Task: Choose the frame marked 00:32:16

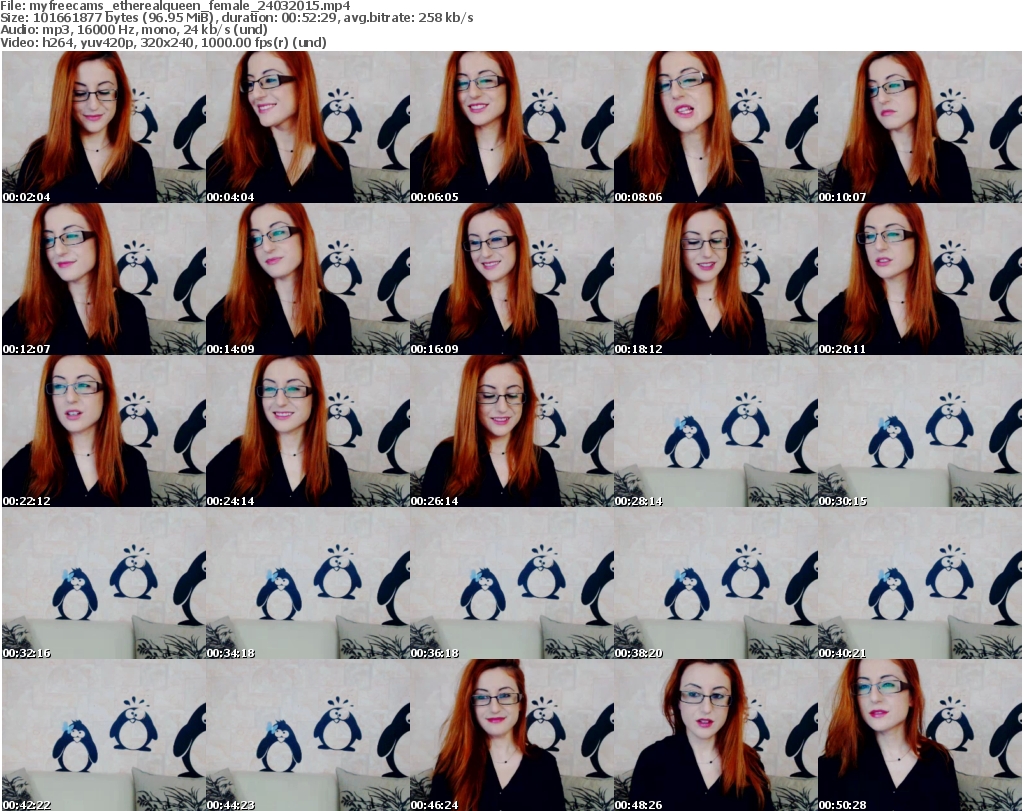Action: [104, 584]
